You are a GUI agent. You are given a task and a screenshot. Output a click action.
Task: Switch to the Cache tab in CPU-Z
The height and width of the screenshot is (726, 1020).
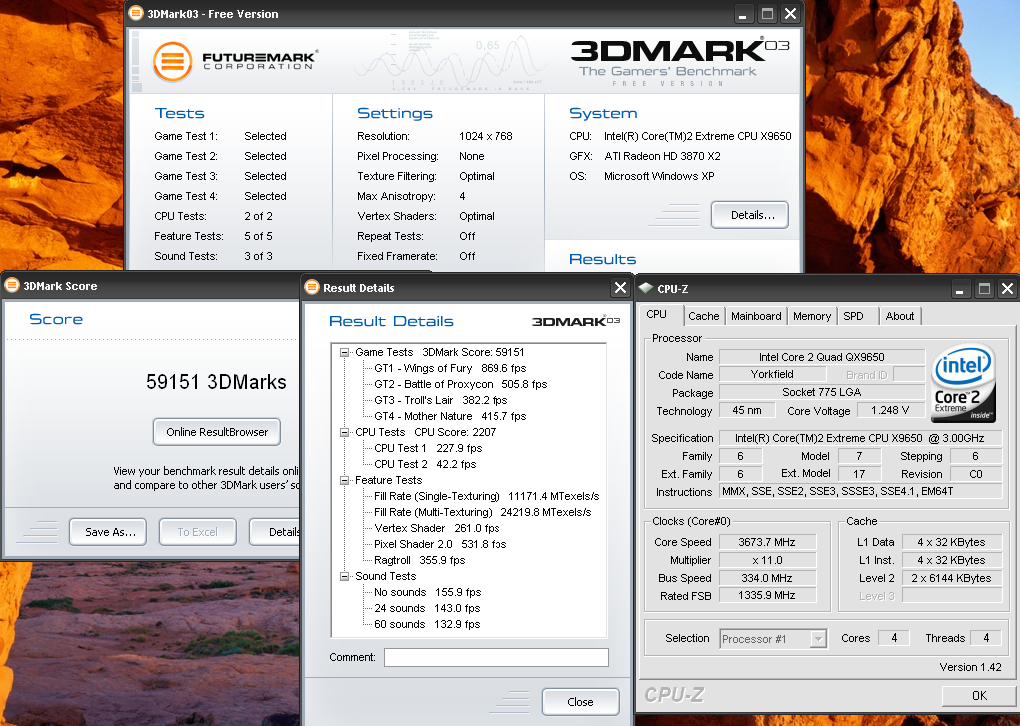tap(703, 316)
